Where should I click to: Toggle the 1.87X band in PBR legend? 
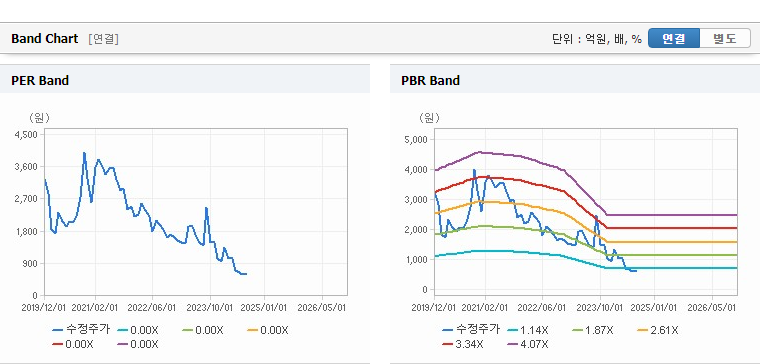[592, 330]
